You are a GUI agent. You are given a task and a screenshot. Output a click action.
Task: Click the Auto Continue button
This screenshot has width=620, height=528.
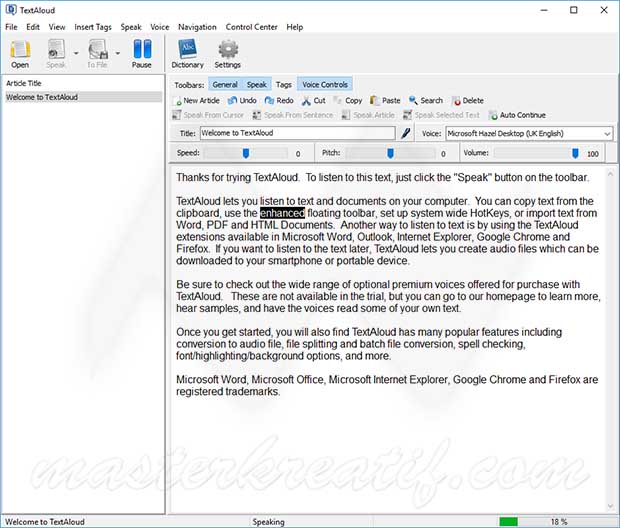tap(516, 115)
